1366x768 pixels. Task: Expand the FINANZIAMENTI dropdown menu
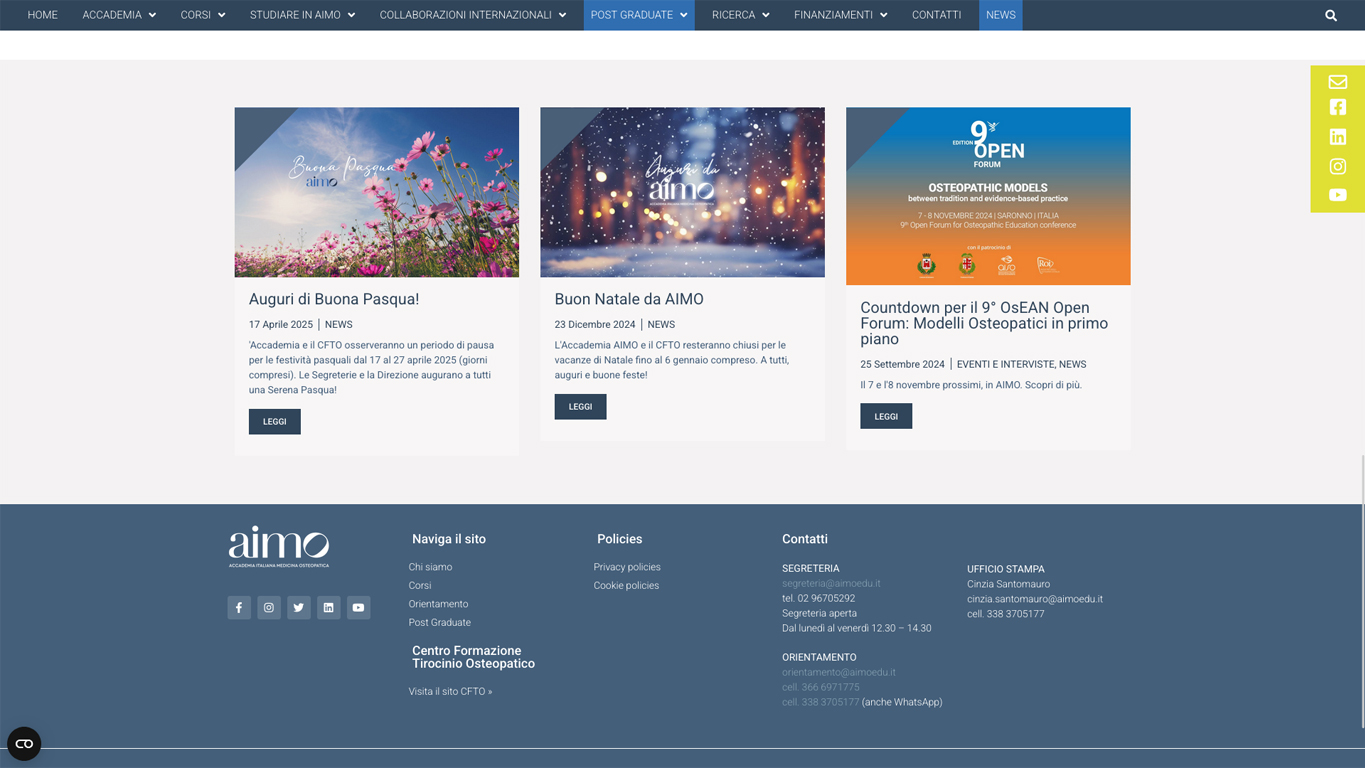tap(841, 15)
